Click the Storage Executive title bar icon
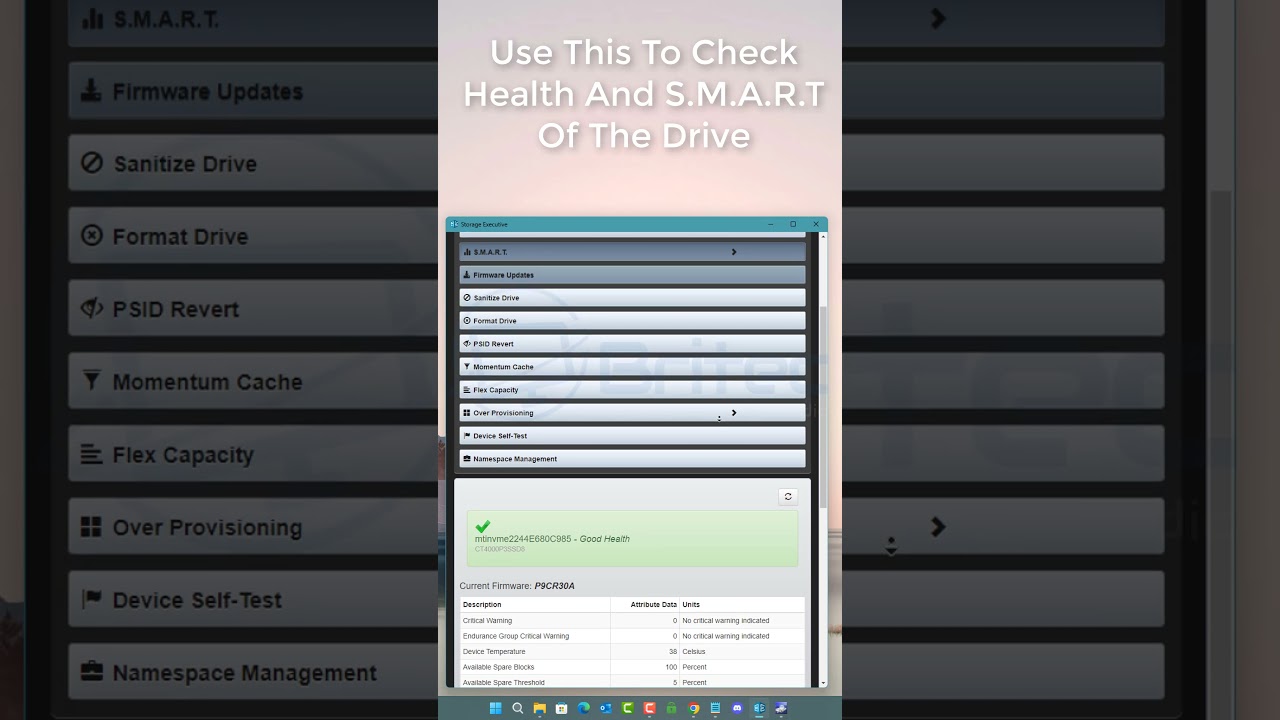The image size is (1280, 720). tap(454, 224)
